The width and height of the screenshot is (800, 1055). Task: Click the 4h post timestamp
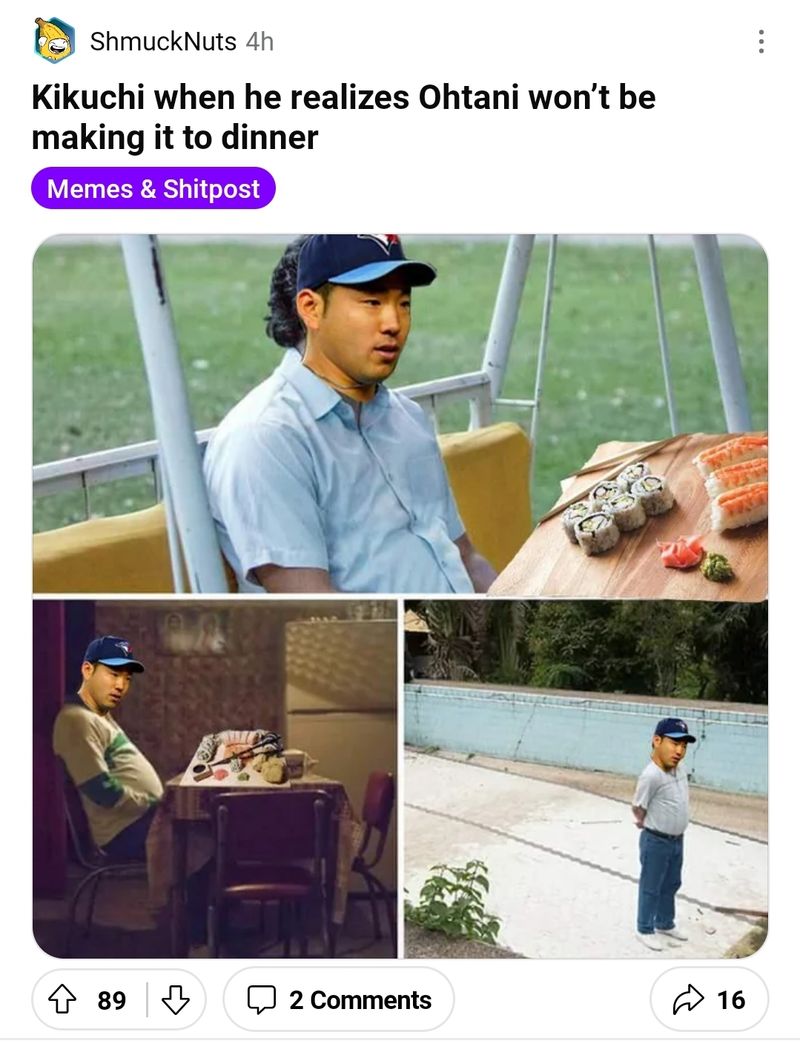[260, 42]
